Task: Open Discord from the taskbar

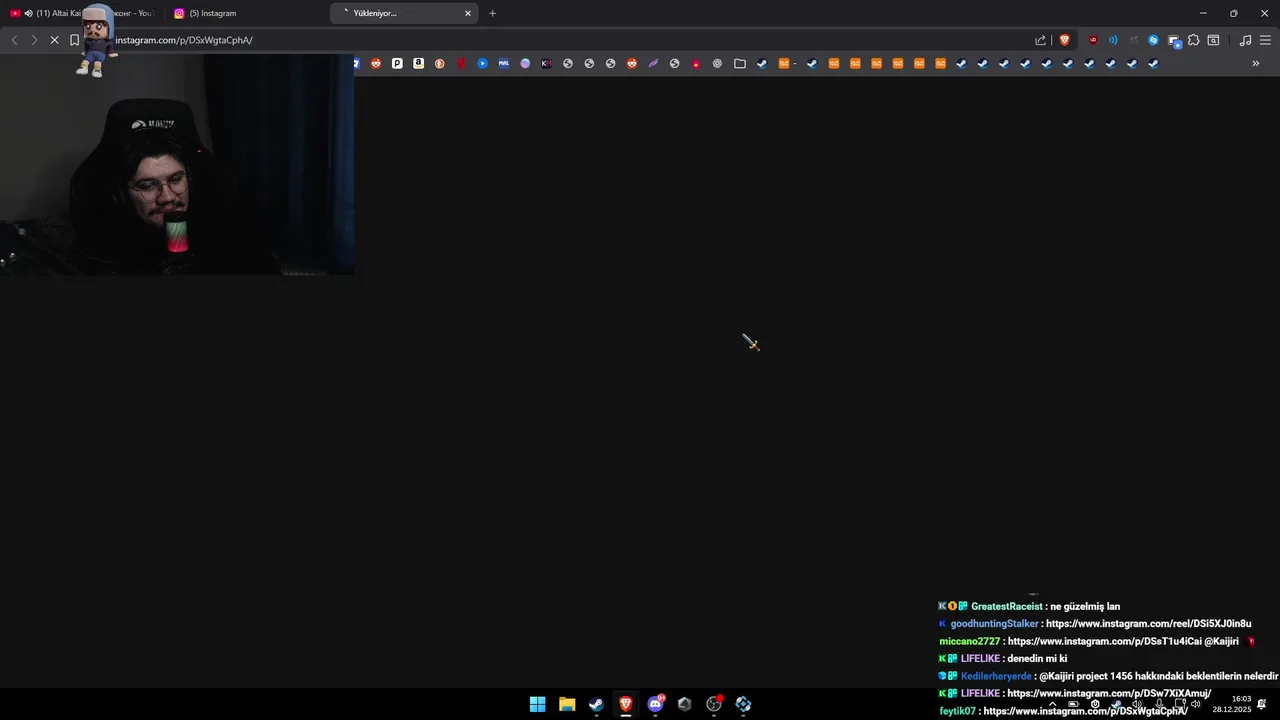Action: (655, 704)
